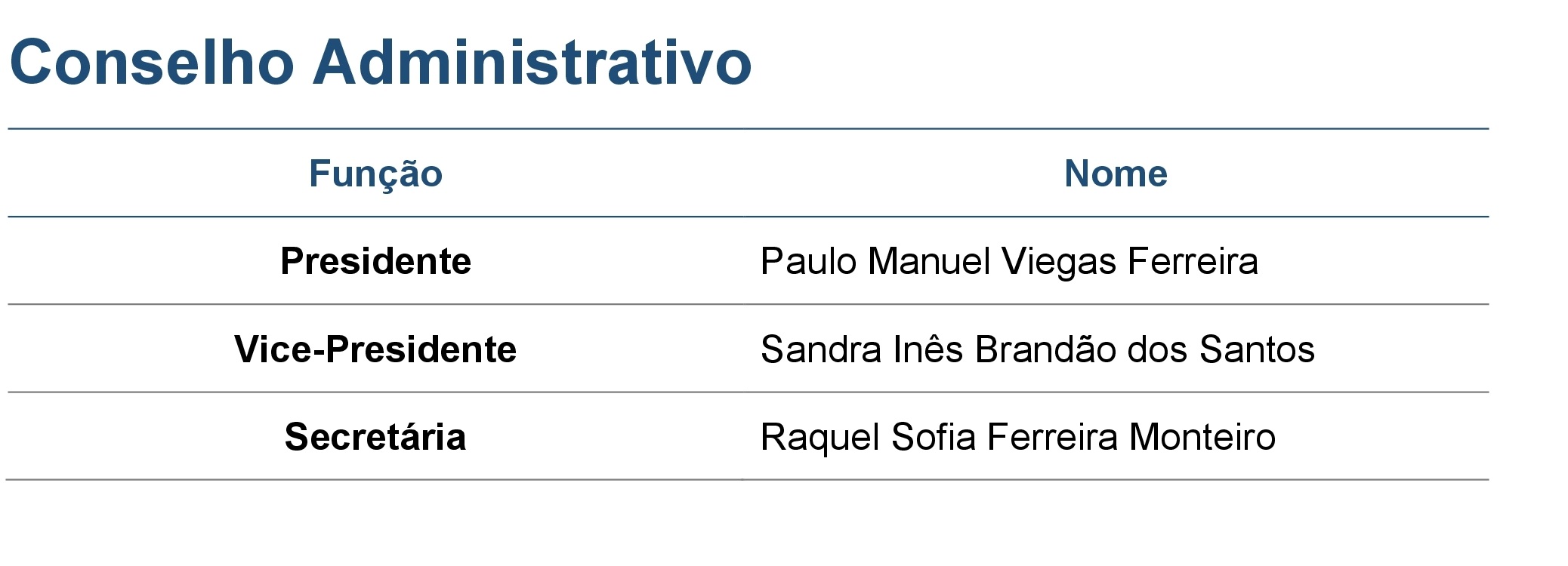Image resolution: width=1568 pixels, height=566 pixels.
Task: Click the word Conselho in the title
Action: click(152, 62)
